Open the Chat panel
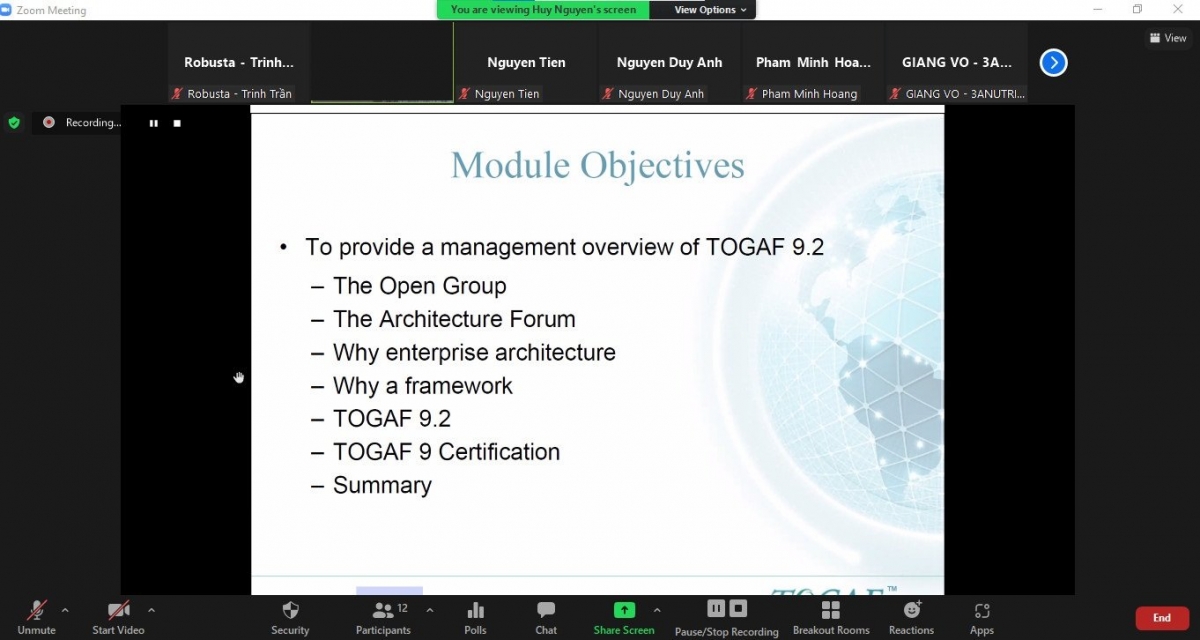The height and width of the screenshot is (640, 1200). (x=546, y=610)
